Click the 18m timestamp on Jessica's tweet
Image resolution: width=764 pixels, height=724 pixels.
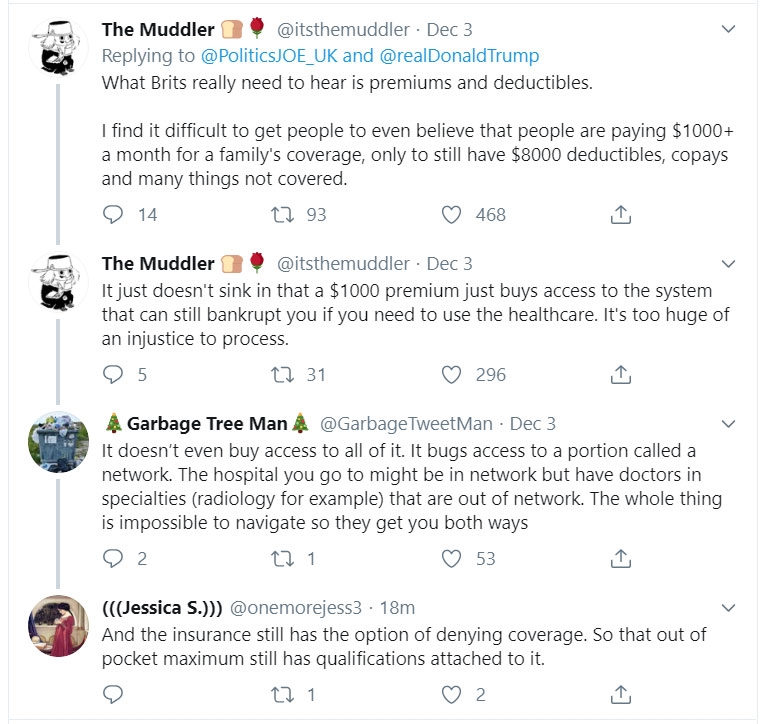(x=400, y=607)
